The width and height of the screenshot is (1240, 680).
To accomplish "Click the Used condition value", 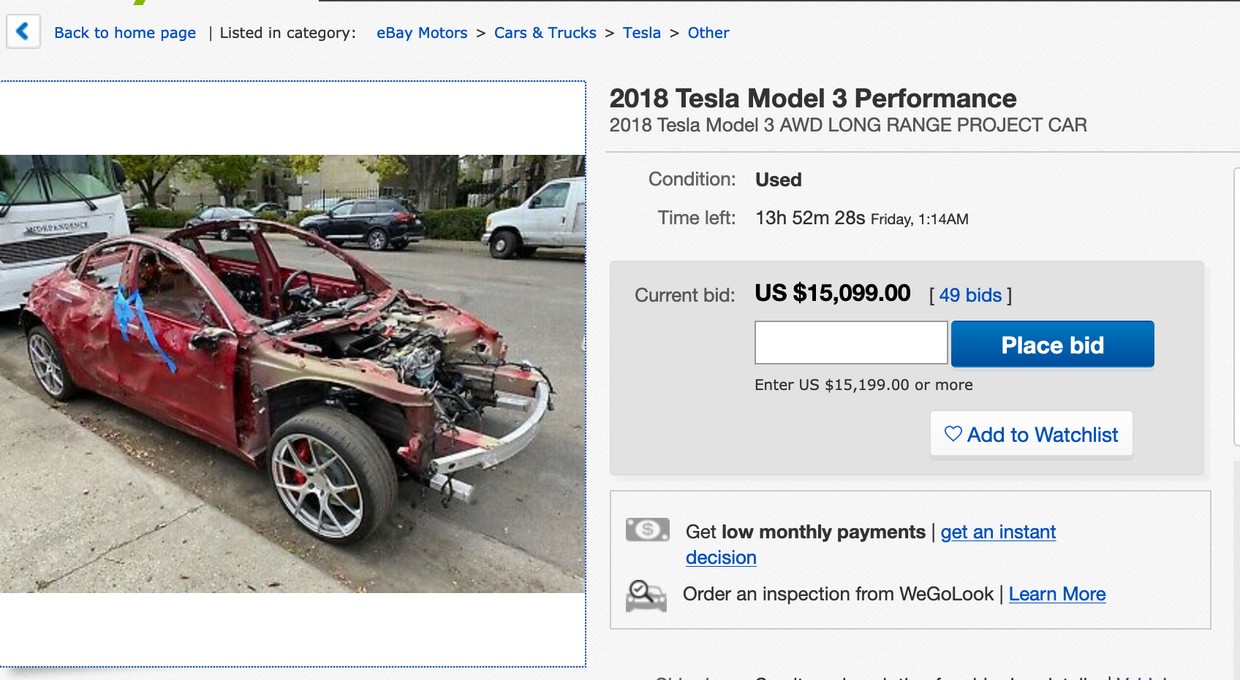I will (778, 180).
